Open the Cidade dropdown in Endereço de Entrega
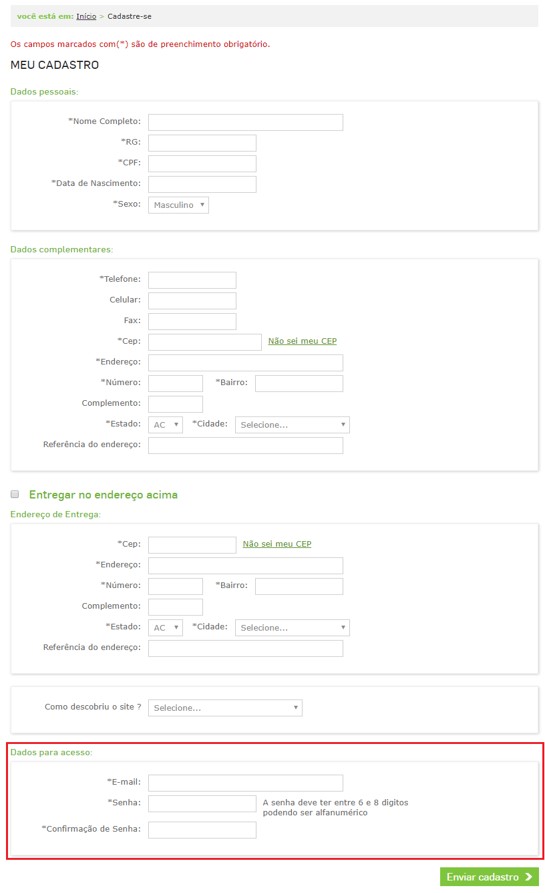 [x=292, y=628]
